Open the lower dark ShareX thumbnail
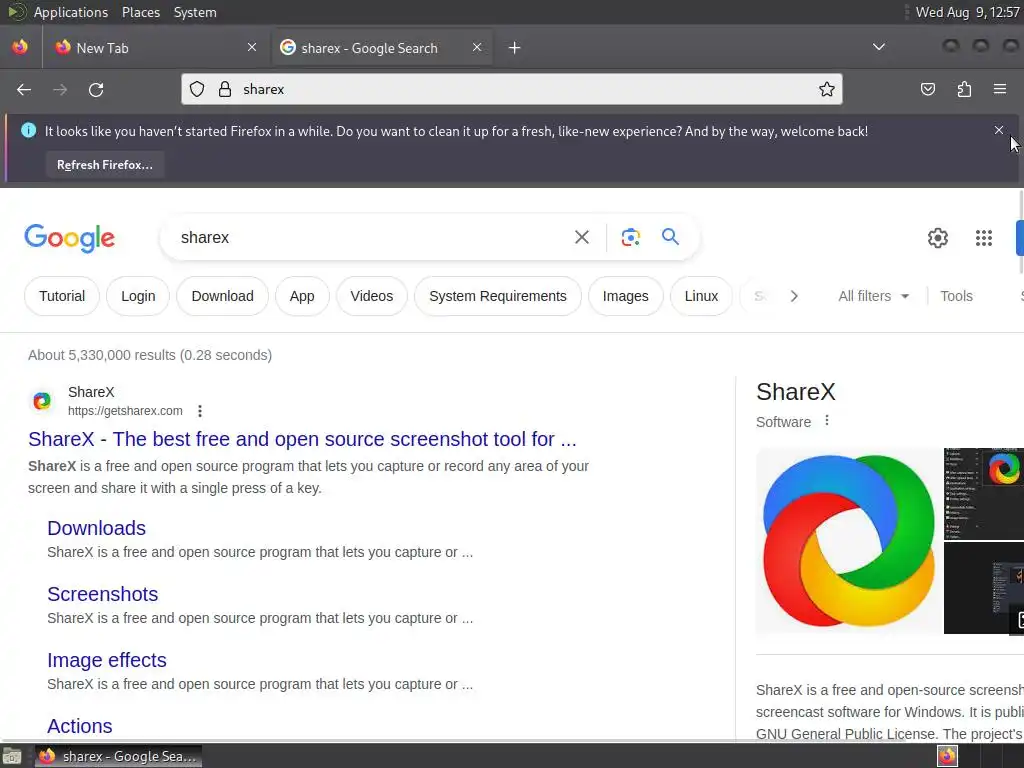Screen dimensions: 1024x768 tap(984, 588)
